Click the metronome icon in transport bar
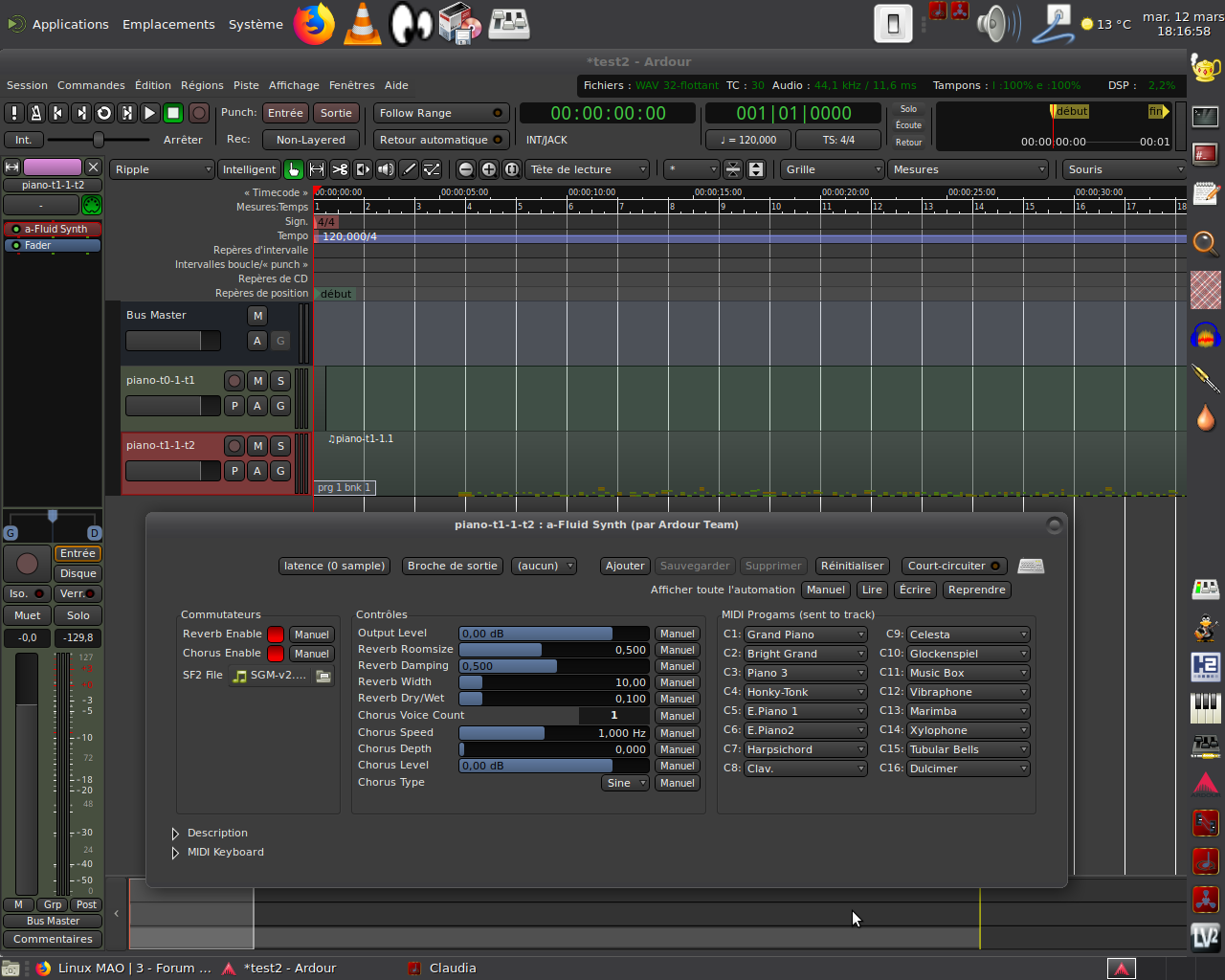The width and height of the screenshot is (1225, 980). pyautogui.click(x=36, y=113)
